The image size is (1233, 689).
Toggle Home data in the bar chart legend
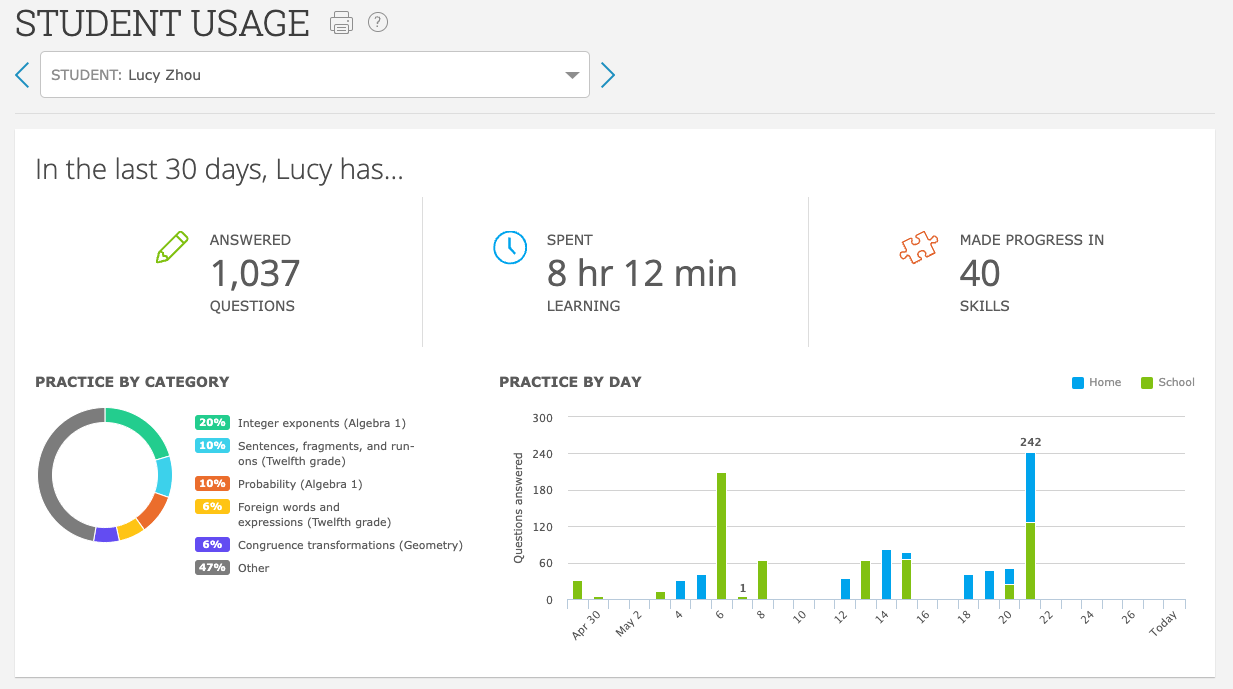tap(1096, 382)
